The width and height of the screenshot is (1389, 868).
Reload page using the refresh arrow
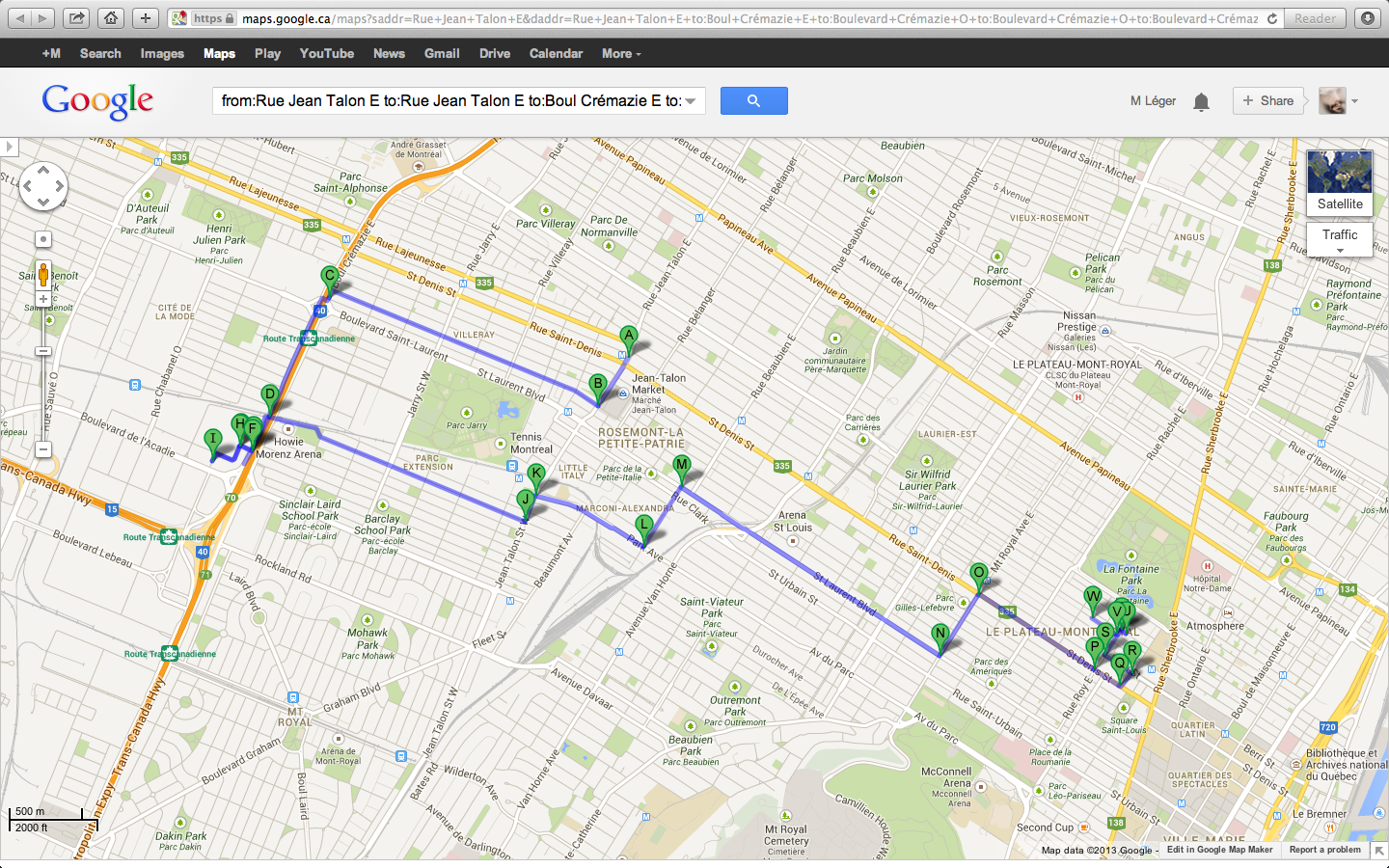1272,18
